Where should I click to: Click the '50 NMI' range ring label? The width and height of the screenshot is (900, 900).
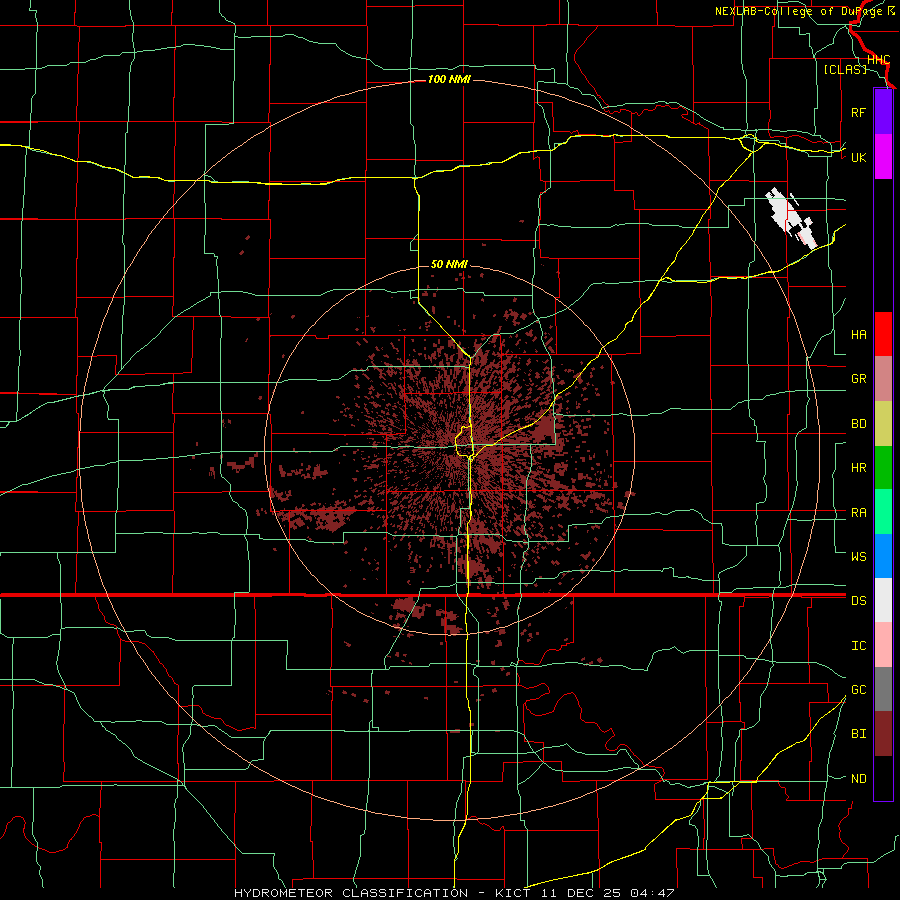pos(449,264)
